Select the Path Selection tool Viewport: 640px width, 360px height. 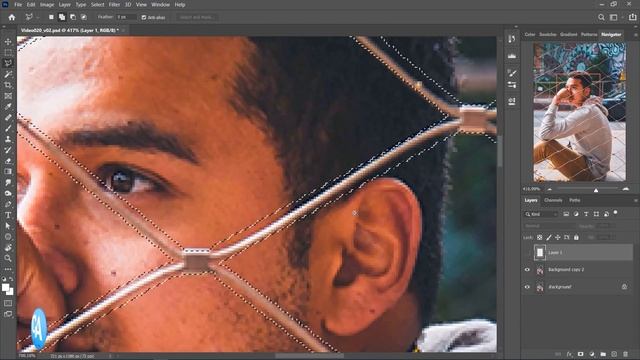pyautogui.click(x=8, y=226)
